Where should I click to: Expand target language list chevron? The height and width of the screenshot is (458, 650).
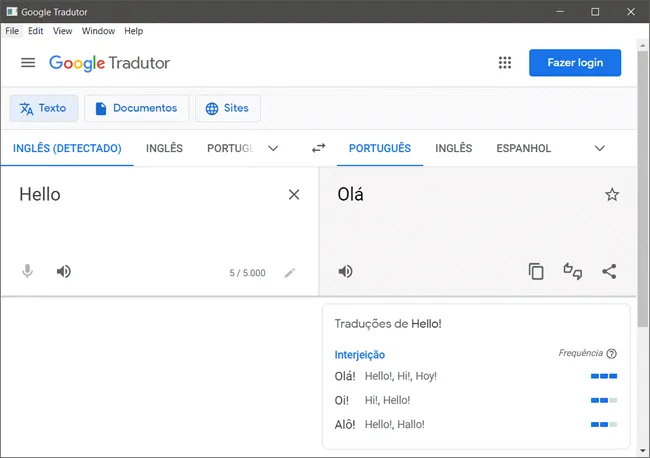599,148
